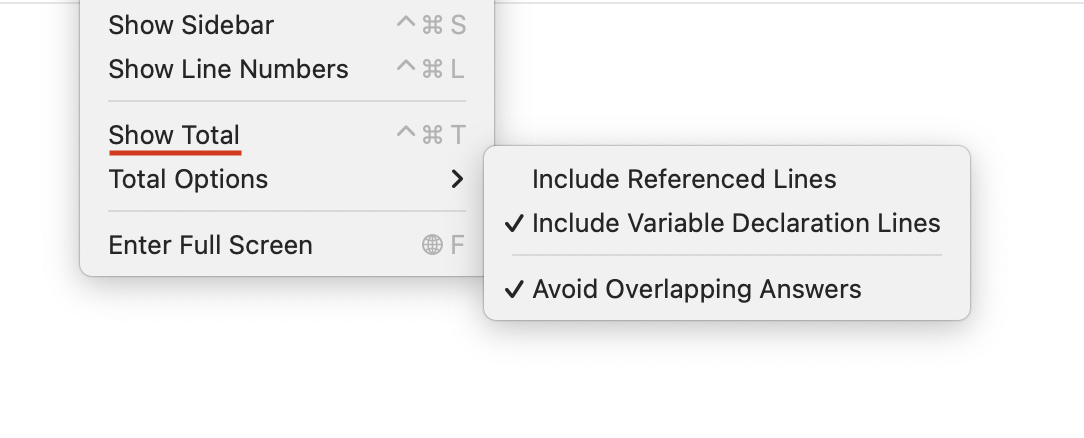Select Show Sidebar menu item
Viewport: 1084px width, 438px height.
click(287, 25)
